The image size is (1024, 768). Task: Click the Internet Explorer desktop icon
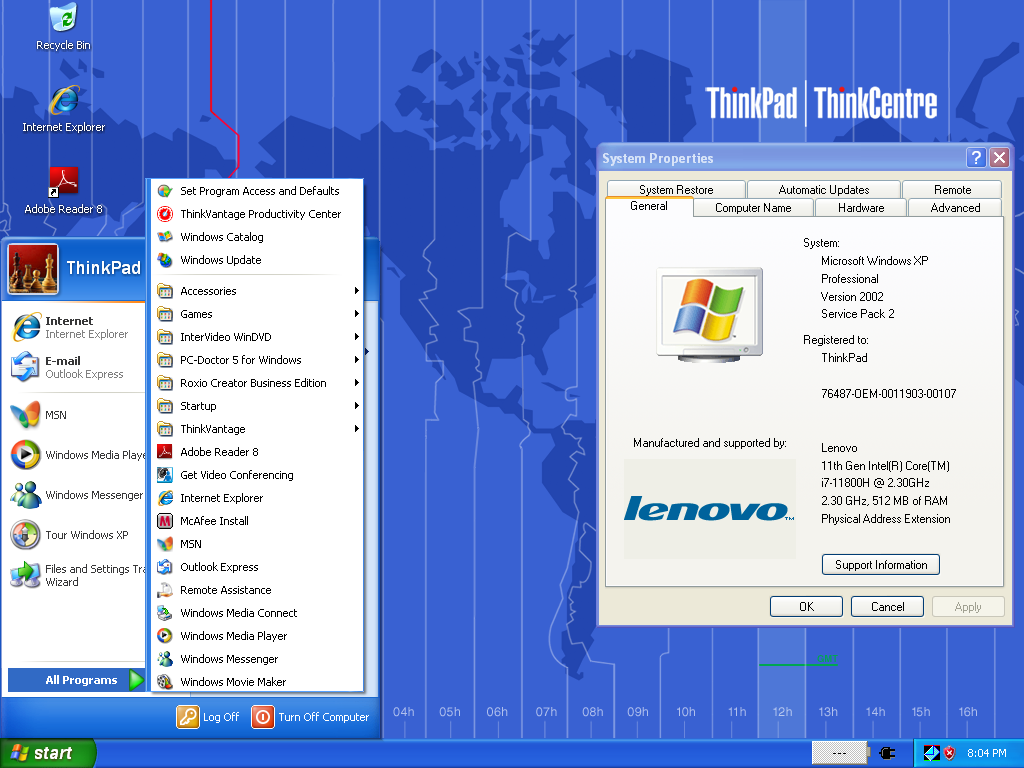pyautogui.click(x=64, y=101)
